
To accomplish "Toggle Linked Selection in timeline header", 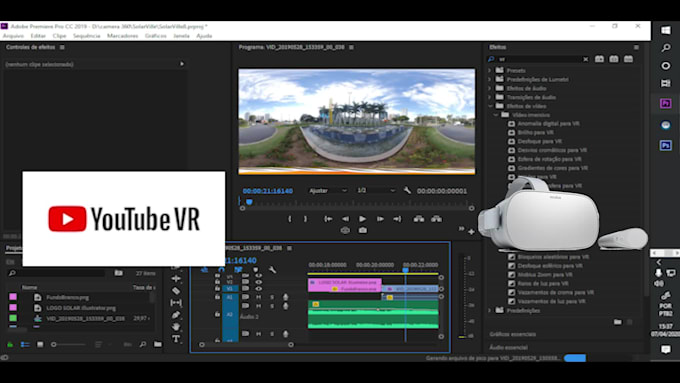I will (238, 270).
